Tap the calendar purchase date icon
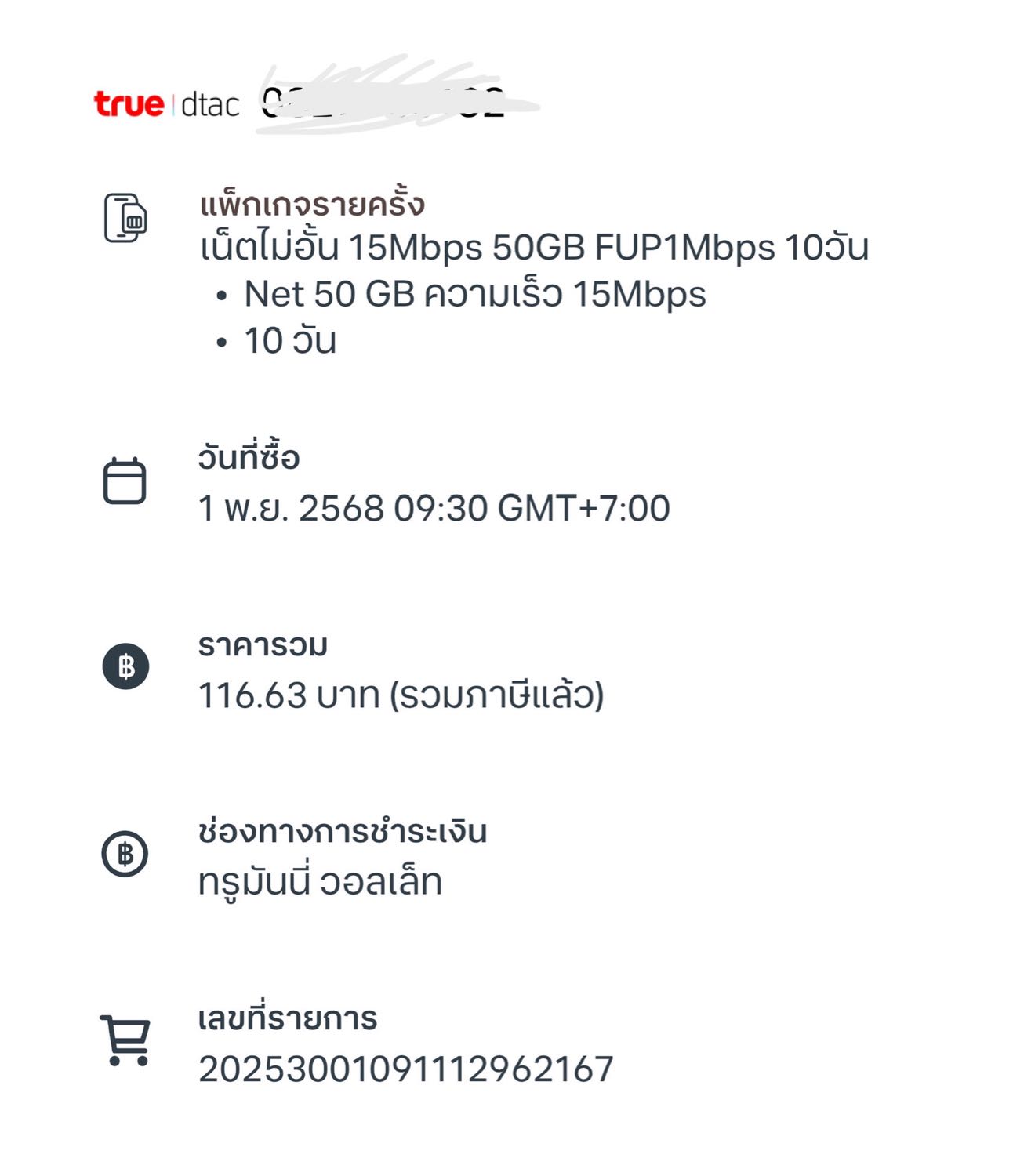Screen dimensions: 1013x1176 pos(125,481)
